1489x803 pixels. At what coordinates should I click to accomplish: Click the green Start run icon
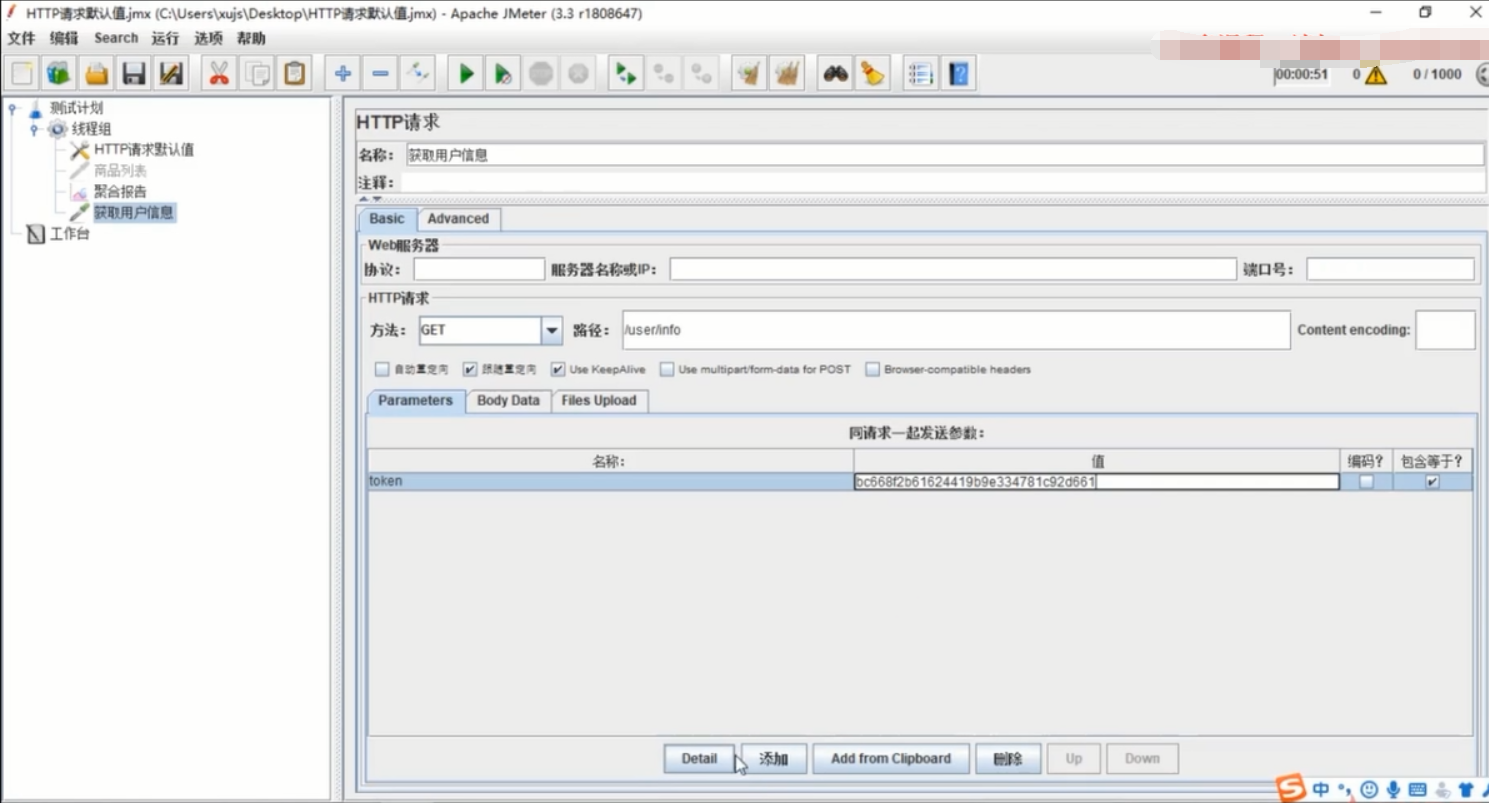coord(466,74)
